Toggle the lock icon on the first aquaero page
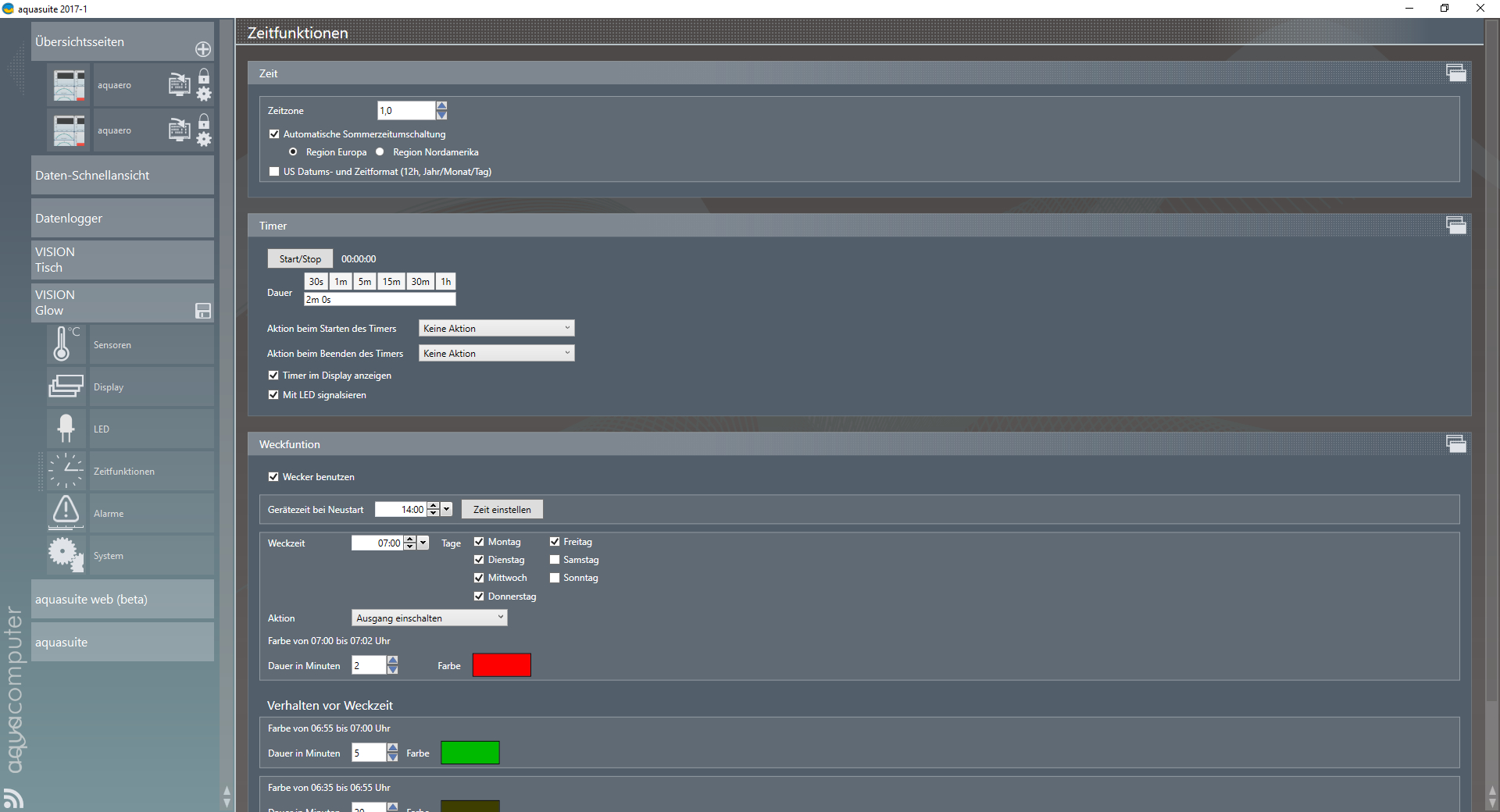The image size is (1500, 812). coord(204,76)
